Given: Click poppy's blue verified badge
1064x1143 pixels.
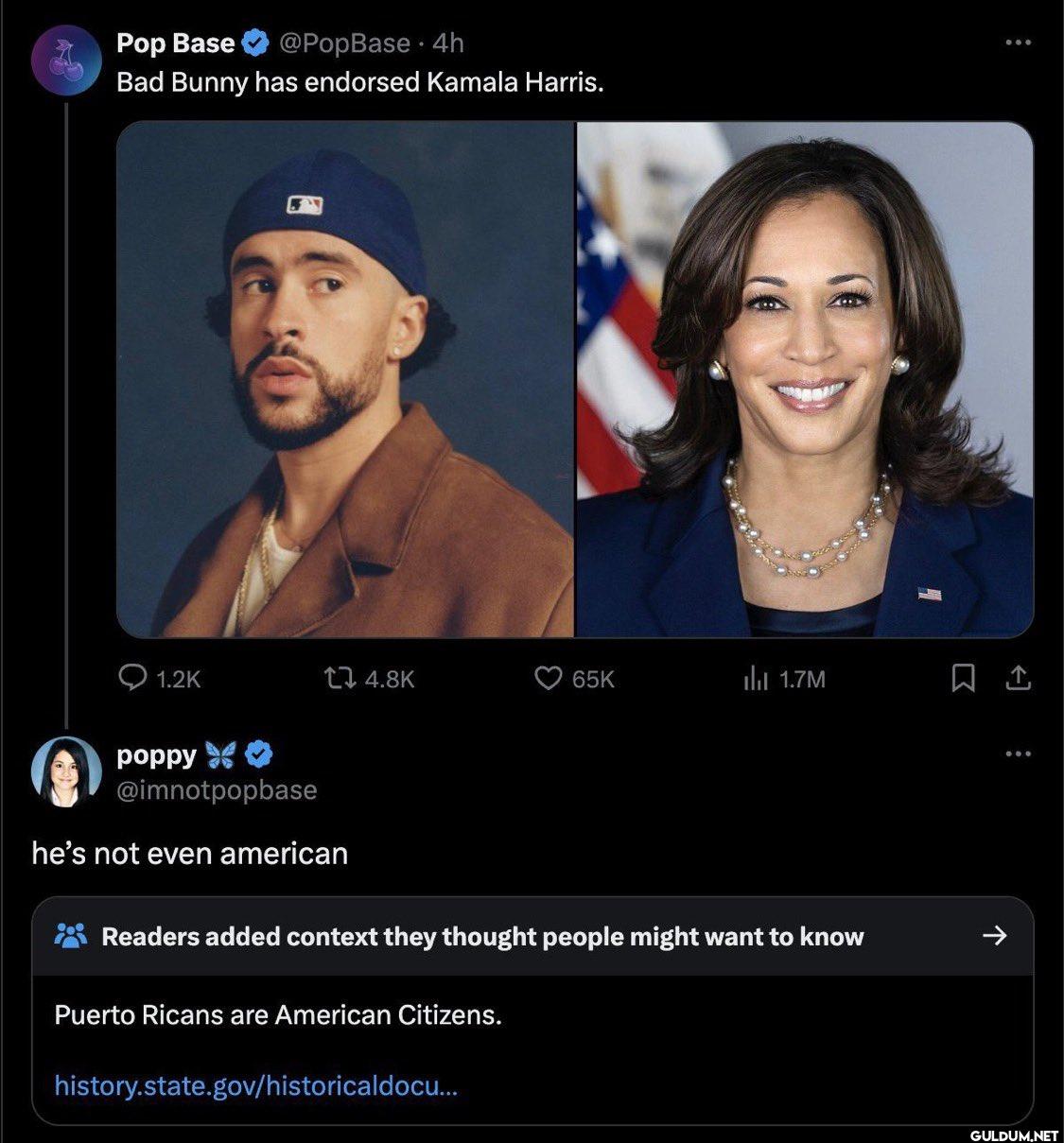Looking at the screenshot, I should pos(260,753).
